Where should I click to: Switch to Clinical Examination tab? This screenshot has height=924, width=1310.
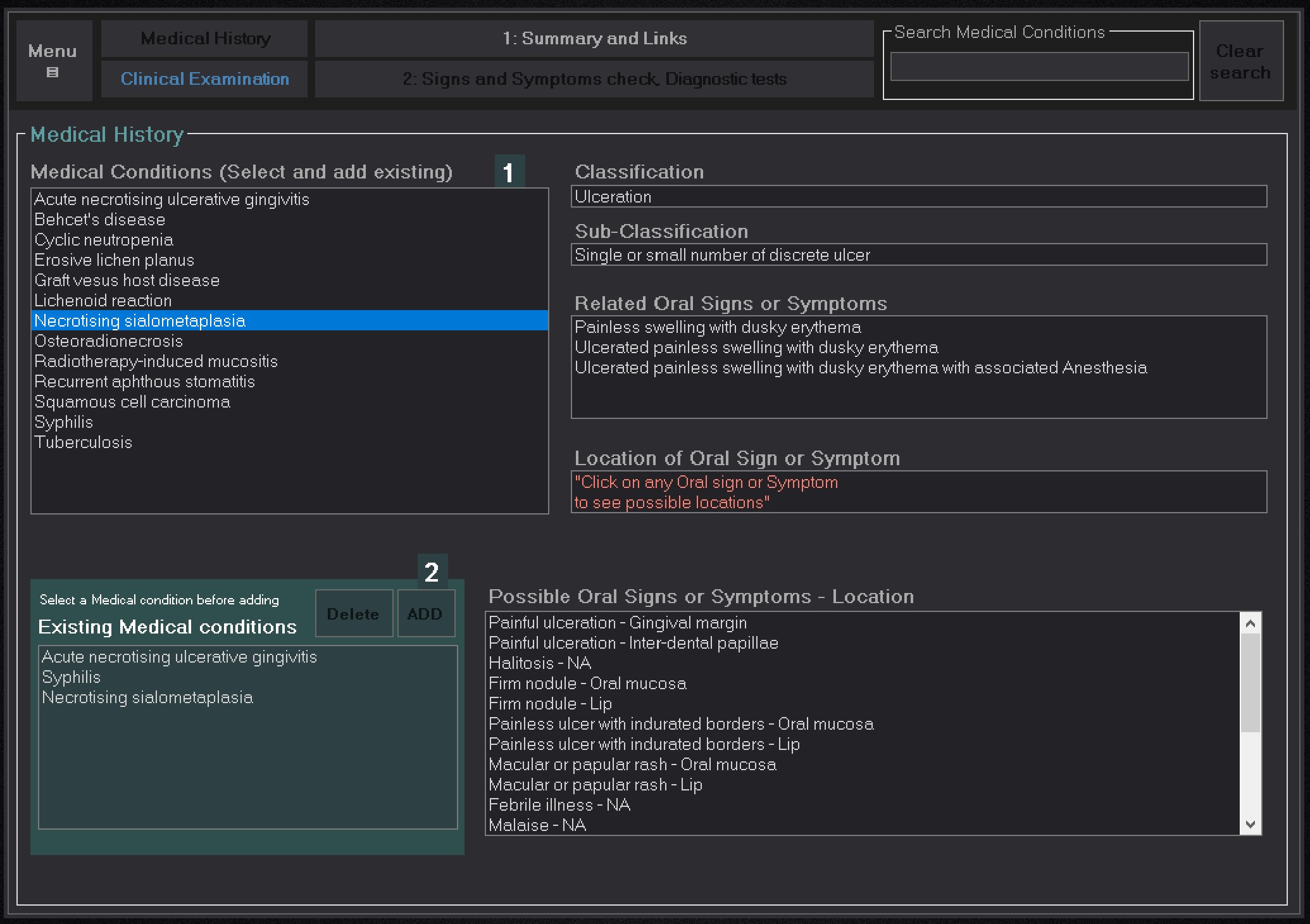pos(204,79)
